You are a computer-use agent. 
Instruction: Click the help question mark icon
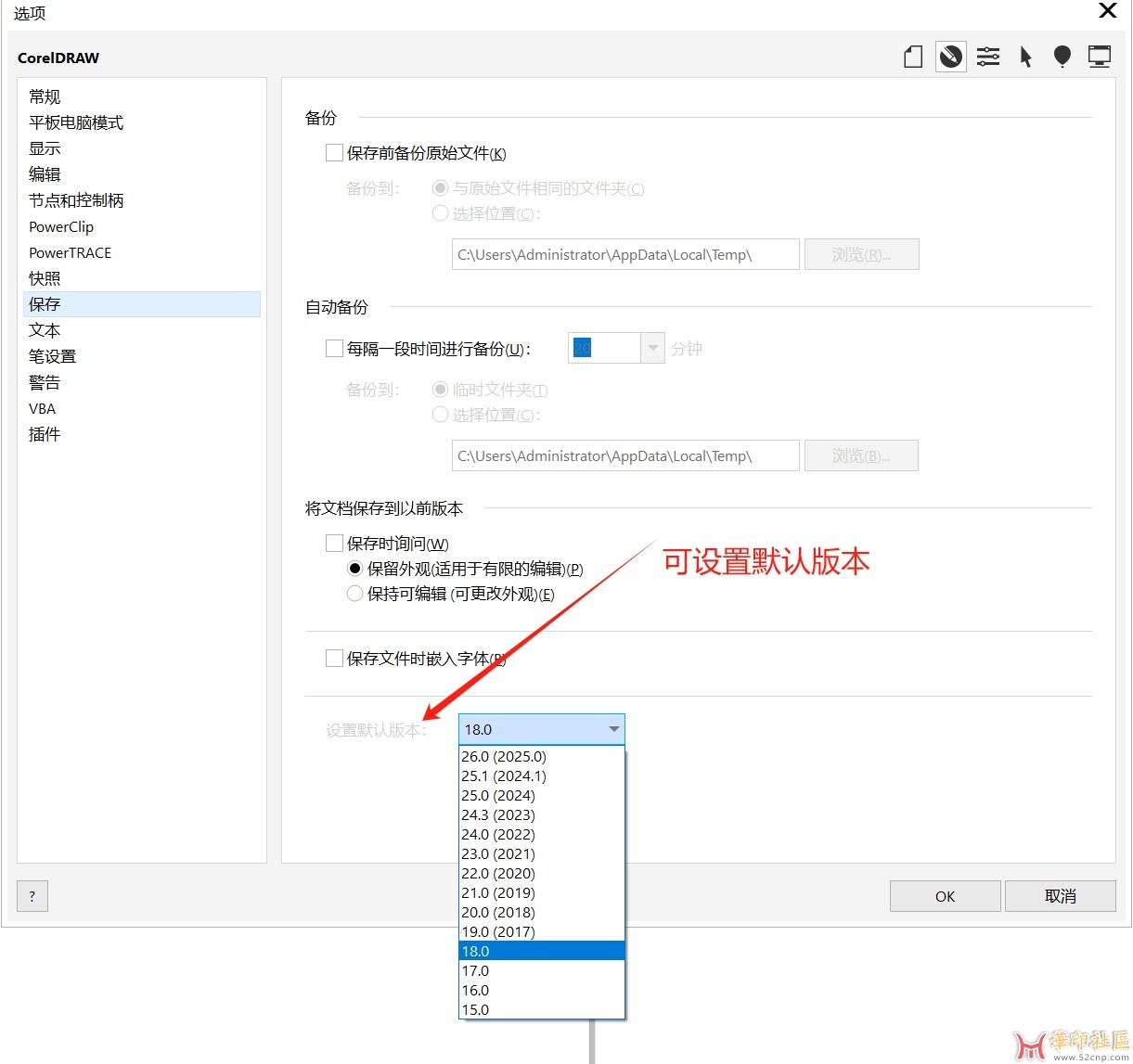point(32,896)
